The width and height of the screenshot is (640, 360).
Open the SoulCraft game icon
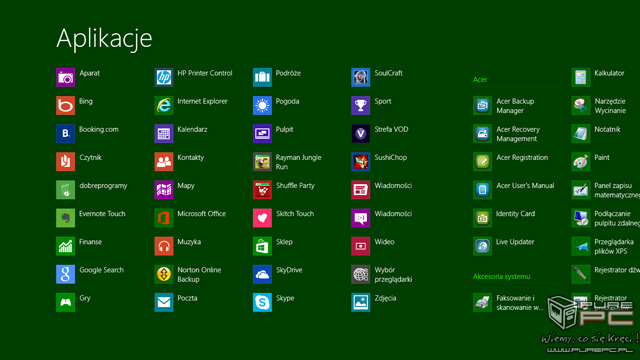pos(360,77)
